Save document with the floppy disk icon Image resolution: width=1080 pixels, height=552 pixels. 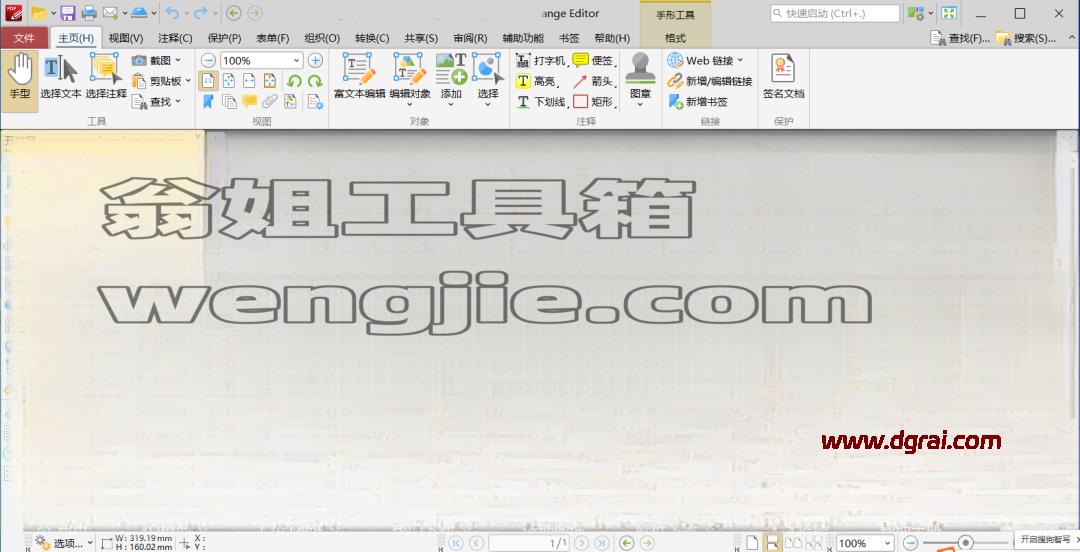tap(68, 13)
